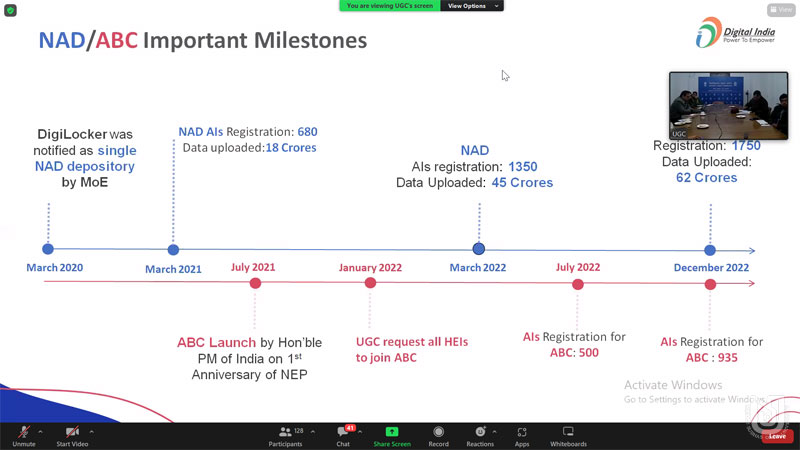Click the 'NAD/ABC Important Milestones' title
This screenshot has width=800, height=450.
(203, 40)
